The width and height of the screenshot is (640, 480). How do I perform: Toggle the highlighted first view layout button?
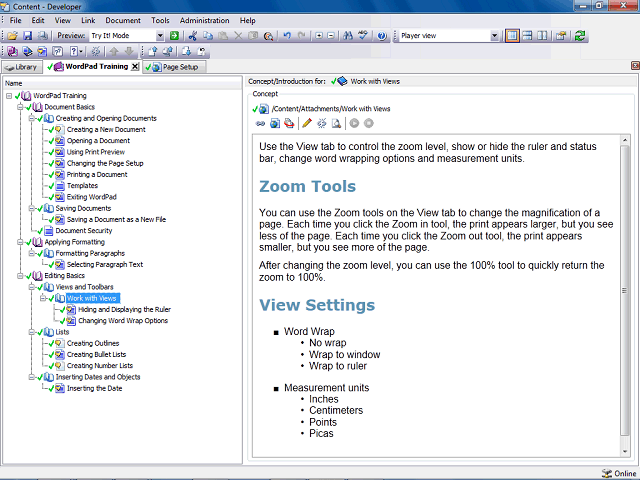click(x=512, y=36)
